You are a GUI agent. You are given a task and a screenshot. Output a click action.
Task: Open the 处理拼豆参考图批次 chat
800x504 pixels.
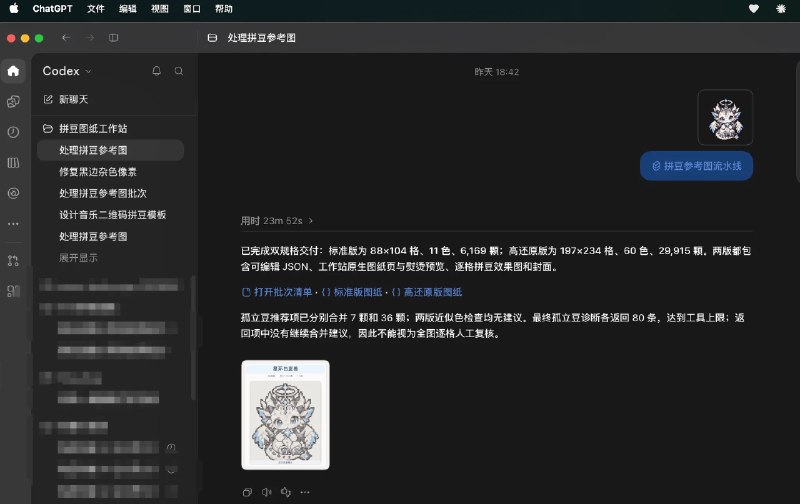pyautogui.click(x=103, y=193)
